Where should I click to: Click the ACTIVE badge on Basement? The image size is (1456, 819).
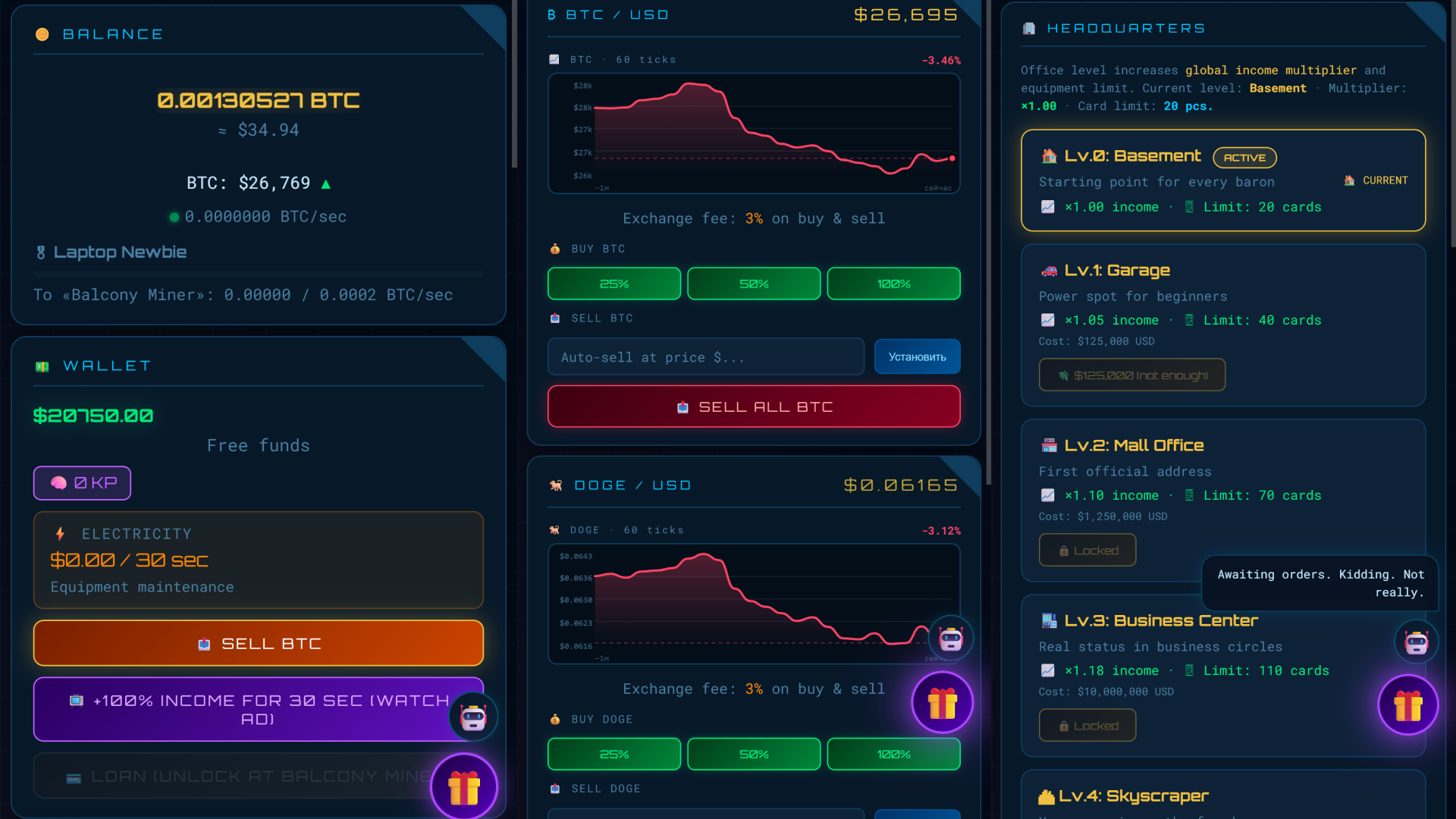1244,157
